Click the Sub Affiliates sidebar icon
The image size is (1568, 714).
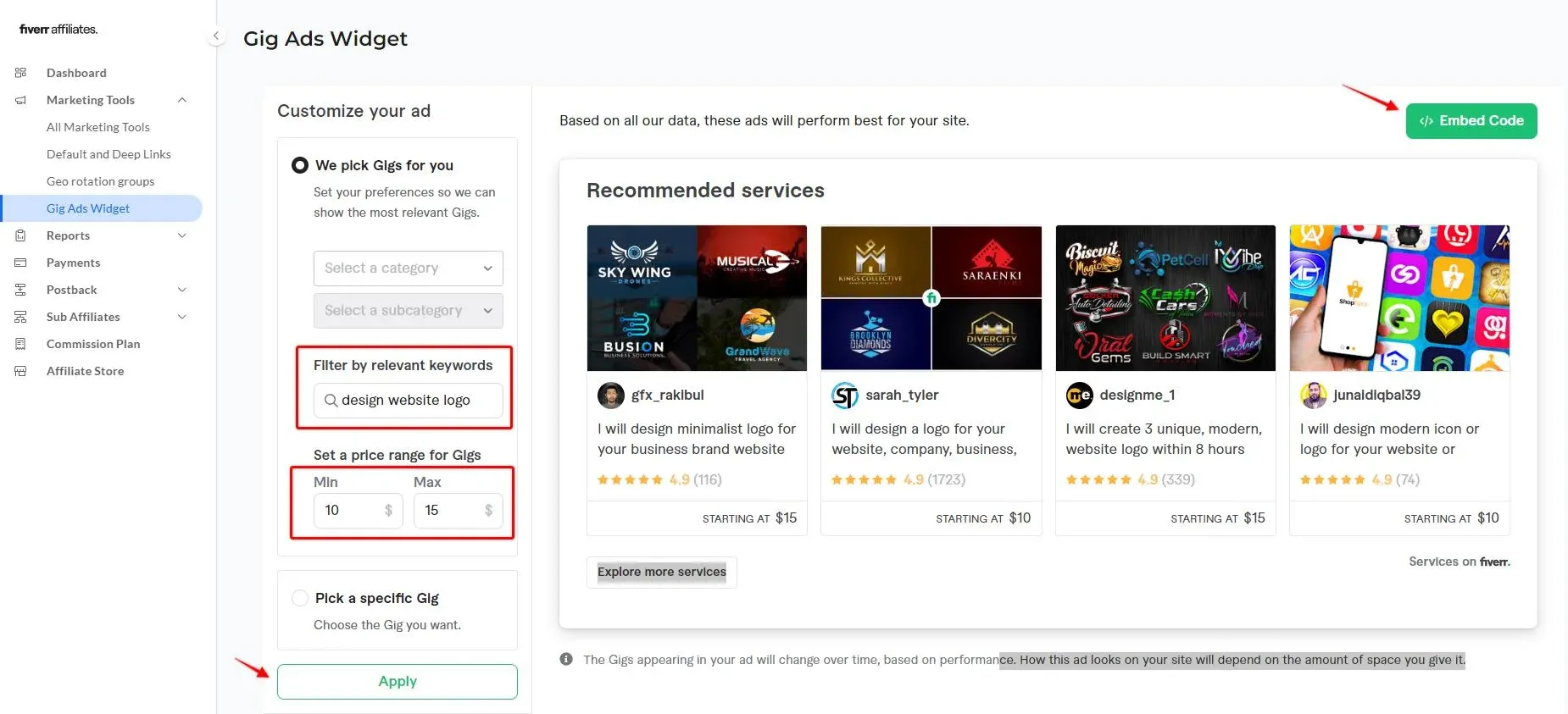(21, 317)
